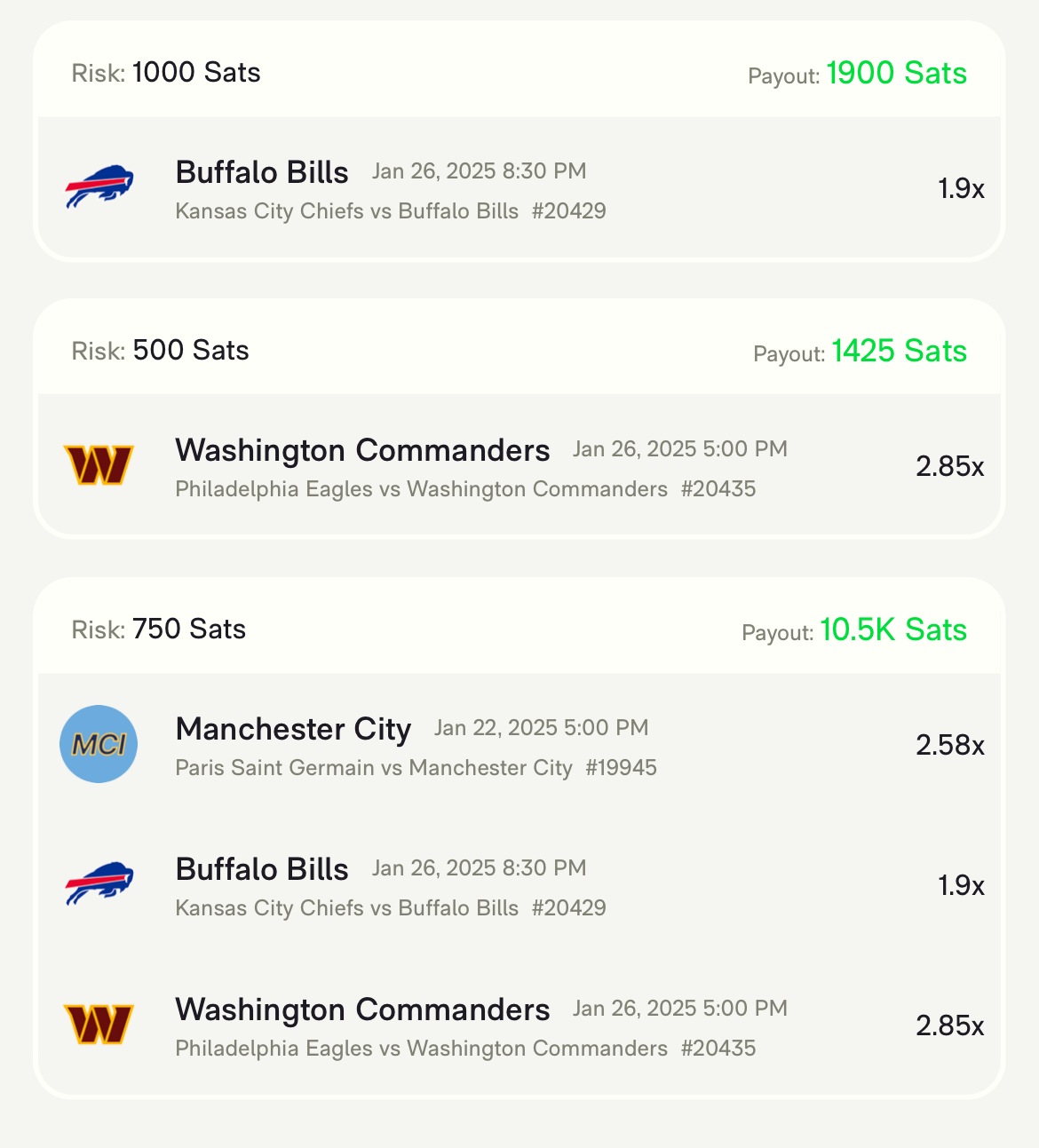
Task: Click Buffalo Bills logo in parlay bet
Action: coord(99,884)
